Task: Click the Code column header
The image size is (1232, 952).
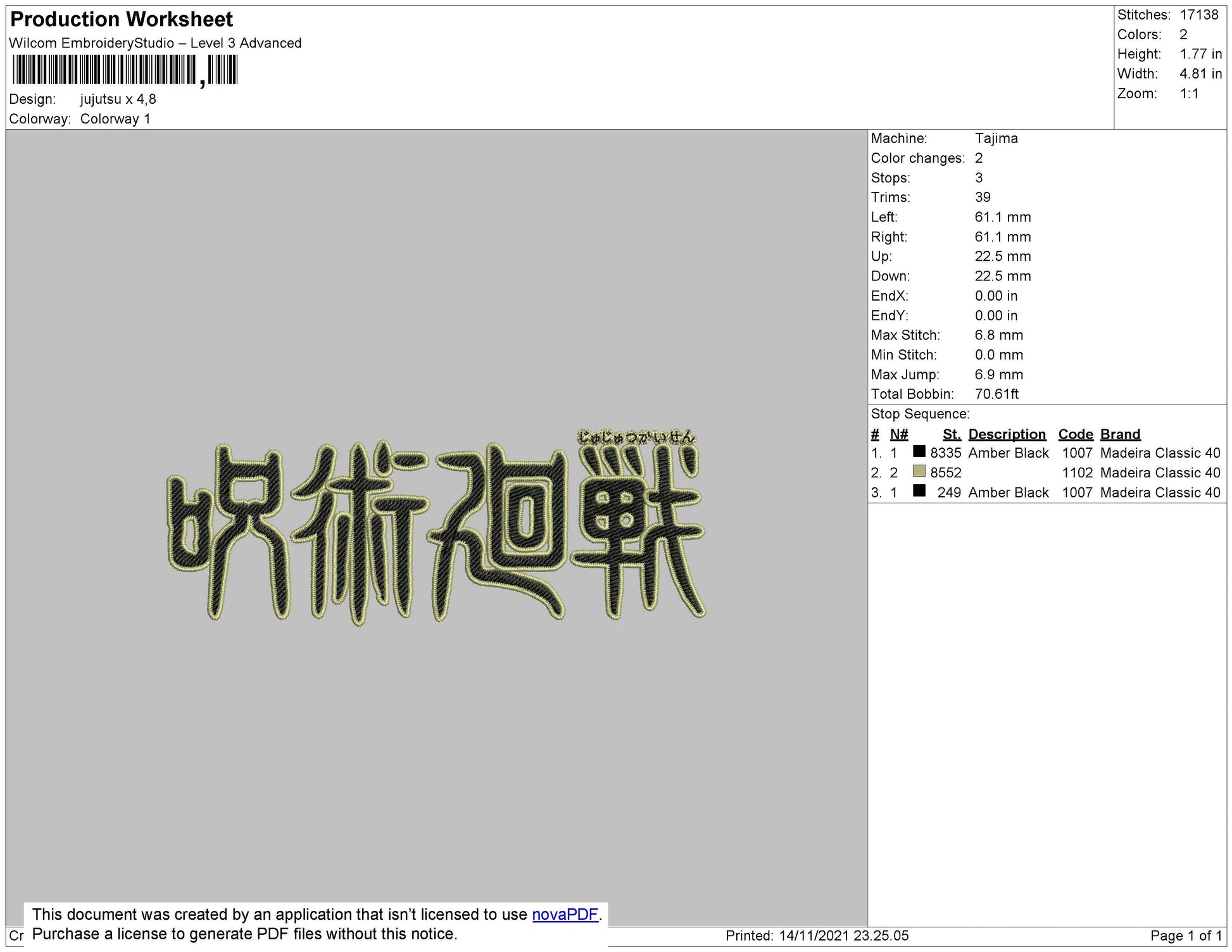Action: [1076, 434]
